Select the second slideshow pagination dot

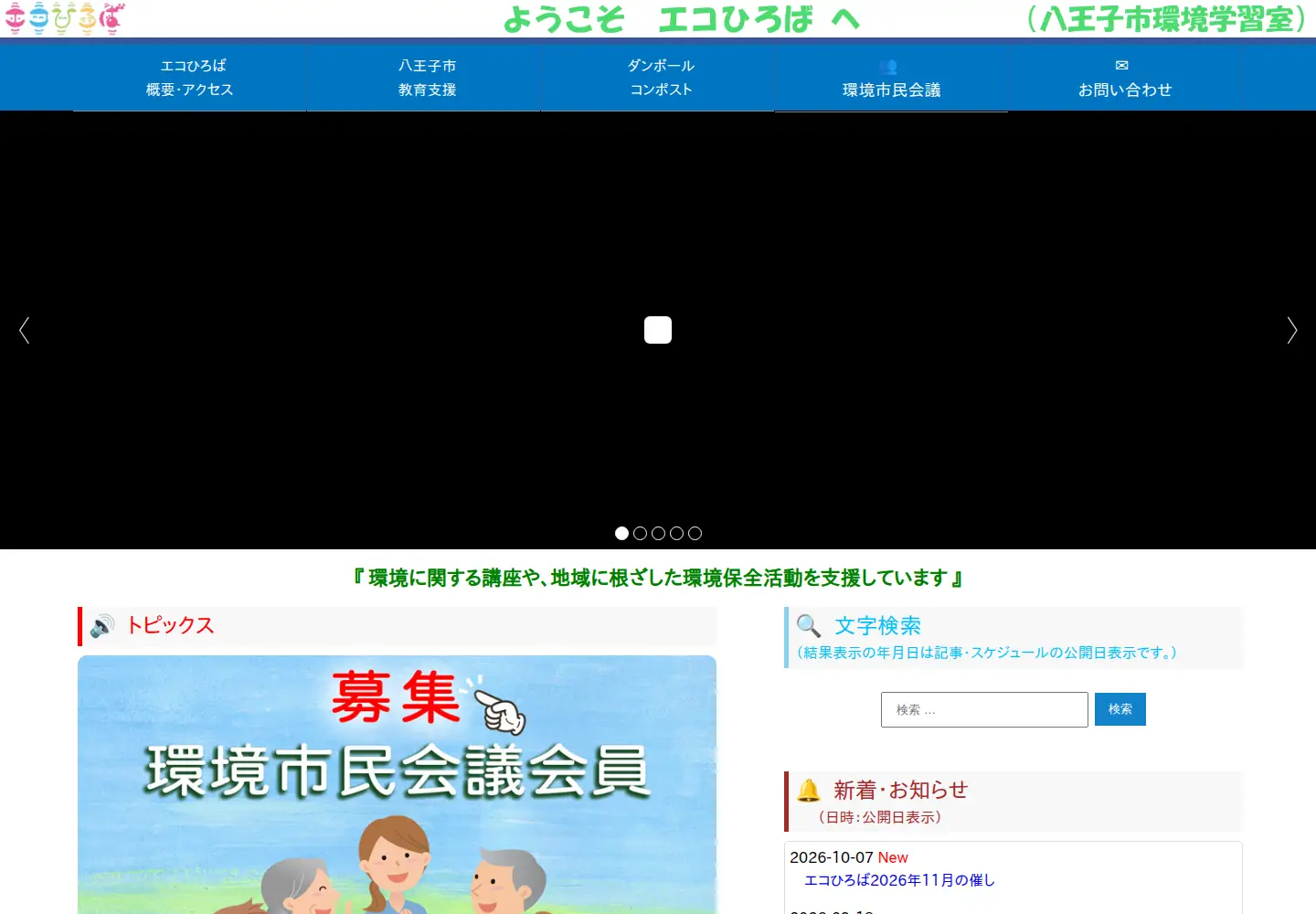coord(640,533)
